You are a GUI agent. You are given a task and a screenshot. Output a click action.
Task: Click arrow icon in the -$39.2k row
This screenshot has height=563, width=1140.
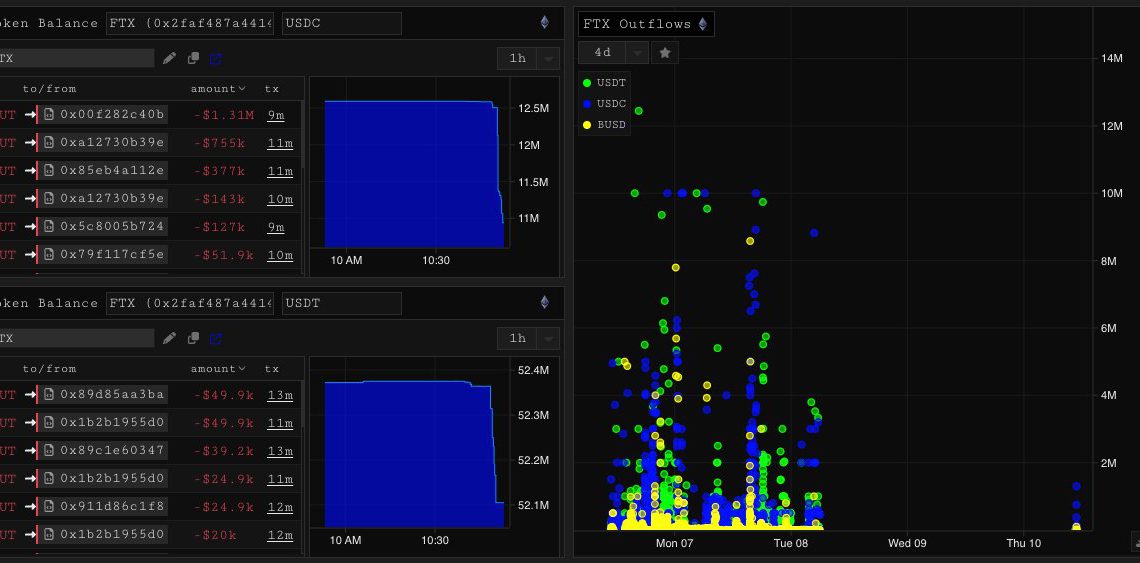coord(30,450)
